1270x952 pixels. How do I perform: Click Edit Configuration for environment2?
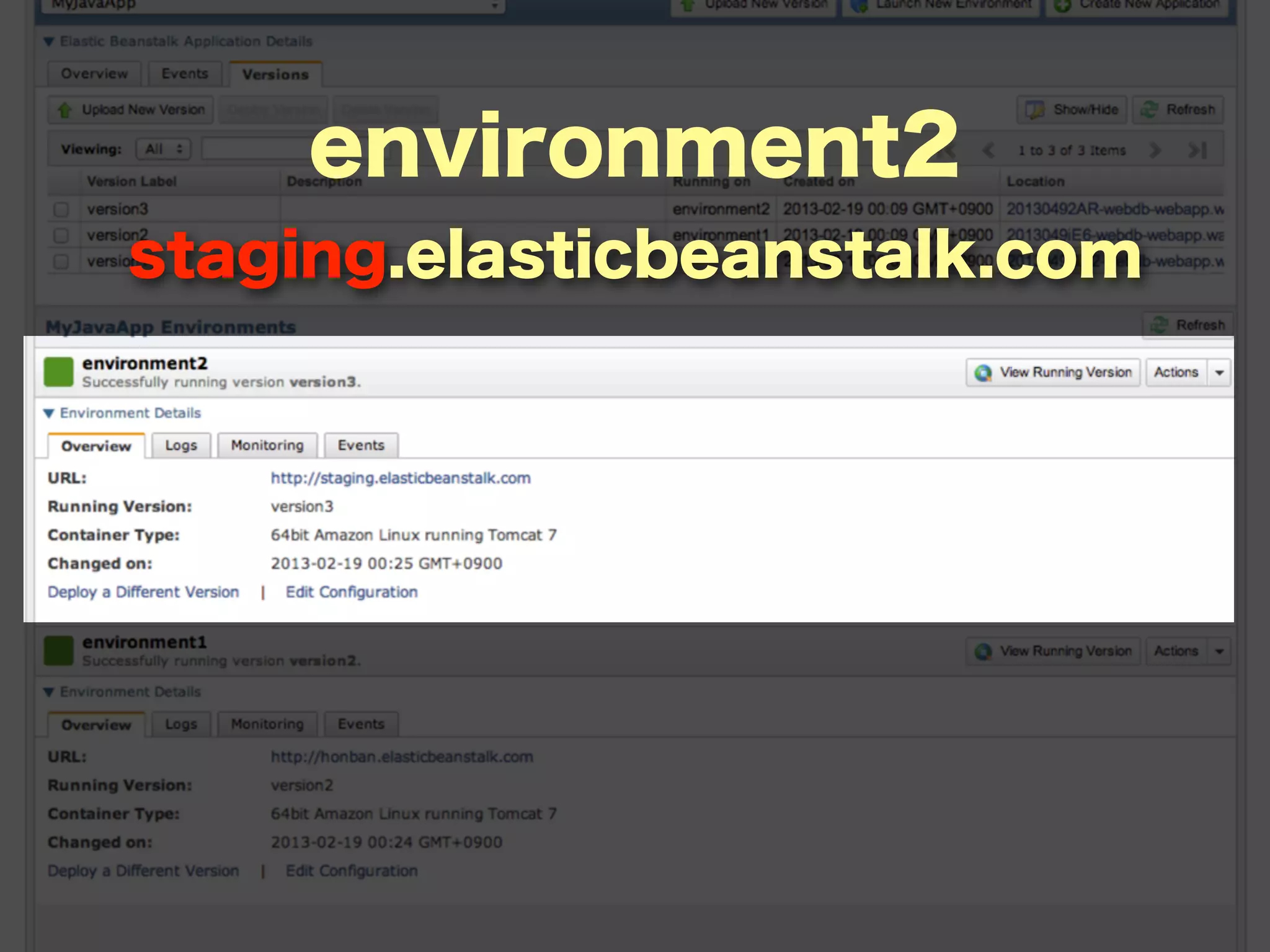click(x=352, y=592)
